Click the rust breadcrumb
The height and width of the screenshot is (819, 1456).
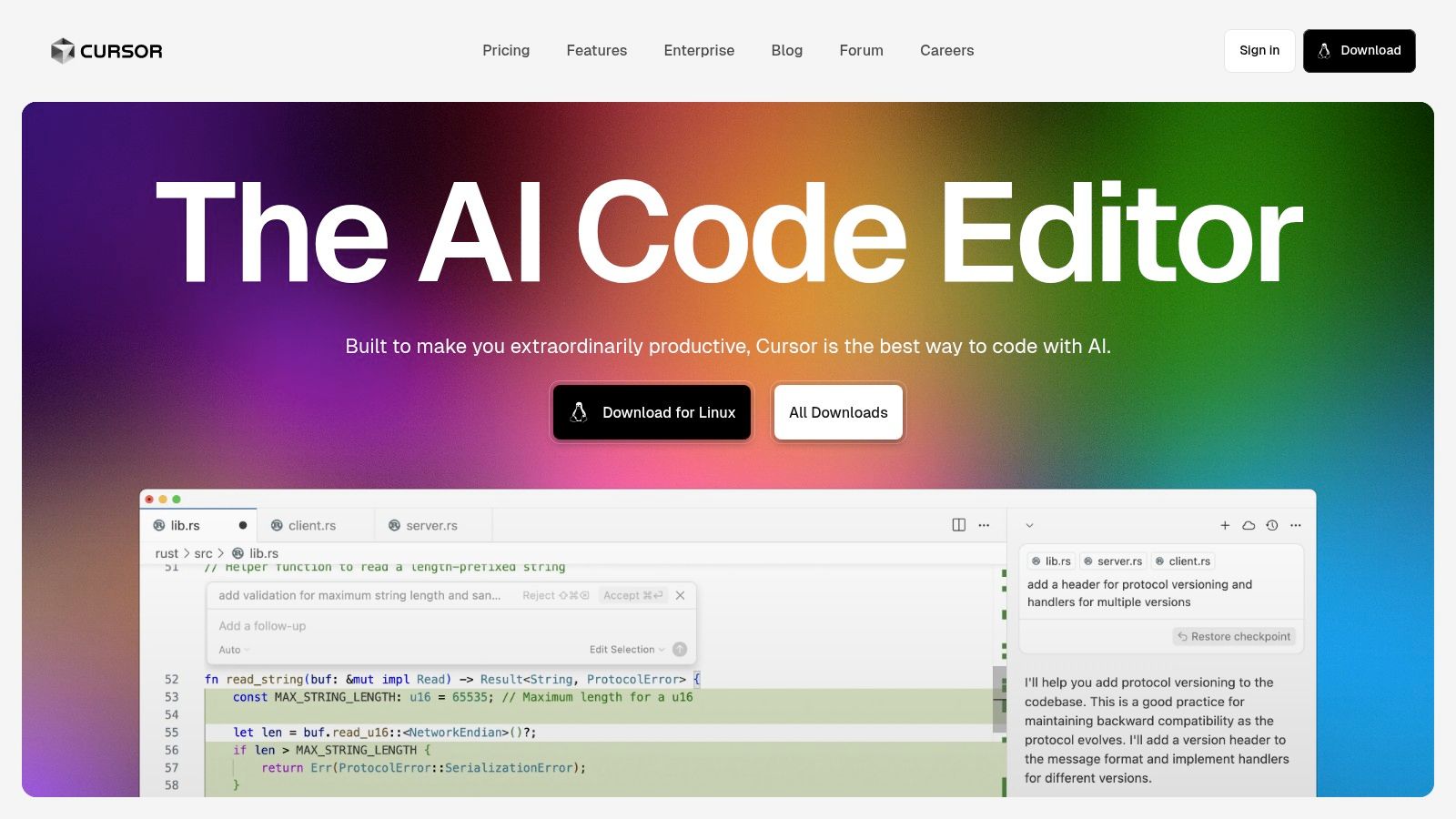coord(167,553)
